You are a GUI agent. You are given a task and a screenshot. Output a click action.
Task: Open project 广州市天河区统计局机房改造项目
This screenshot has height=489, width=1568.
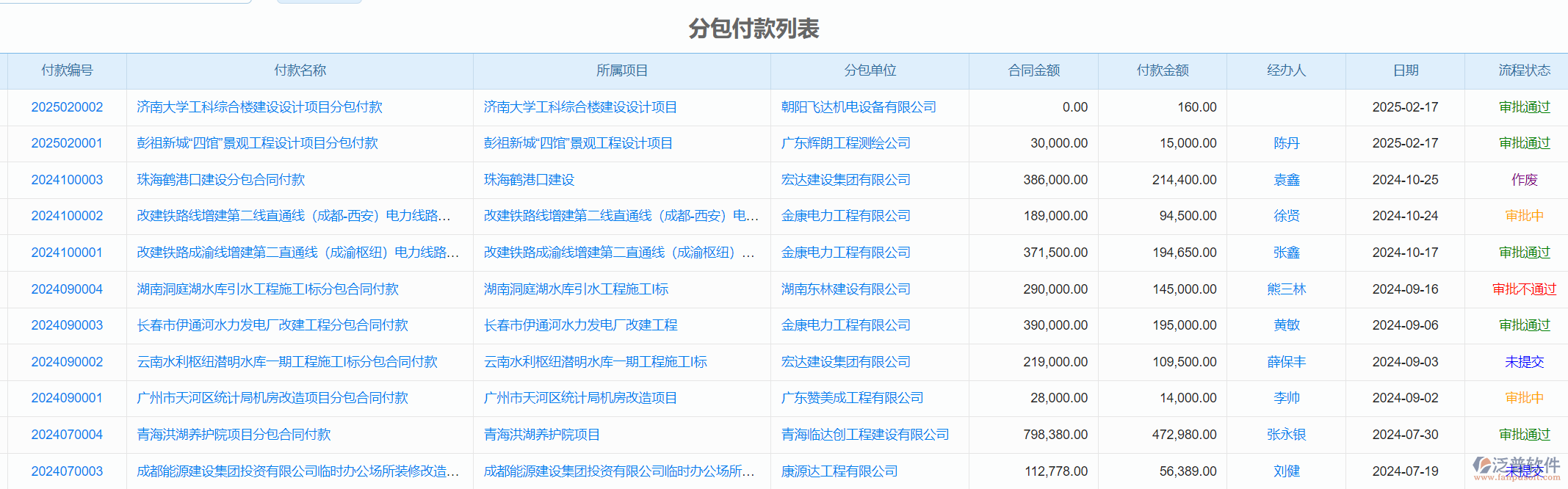(580, 398)
